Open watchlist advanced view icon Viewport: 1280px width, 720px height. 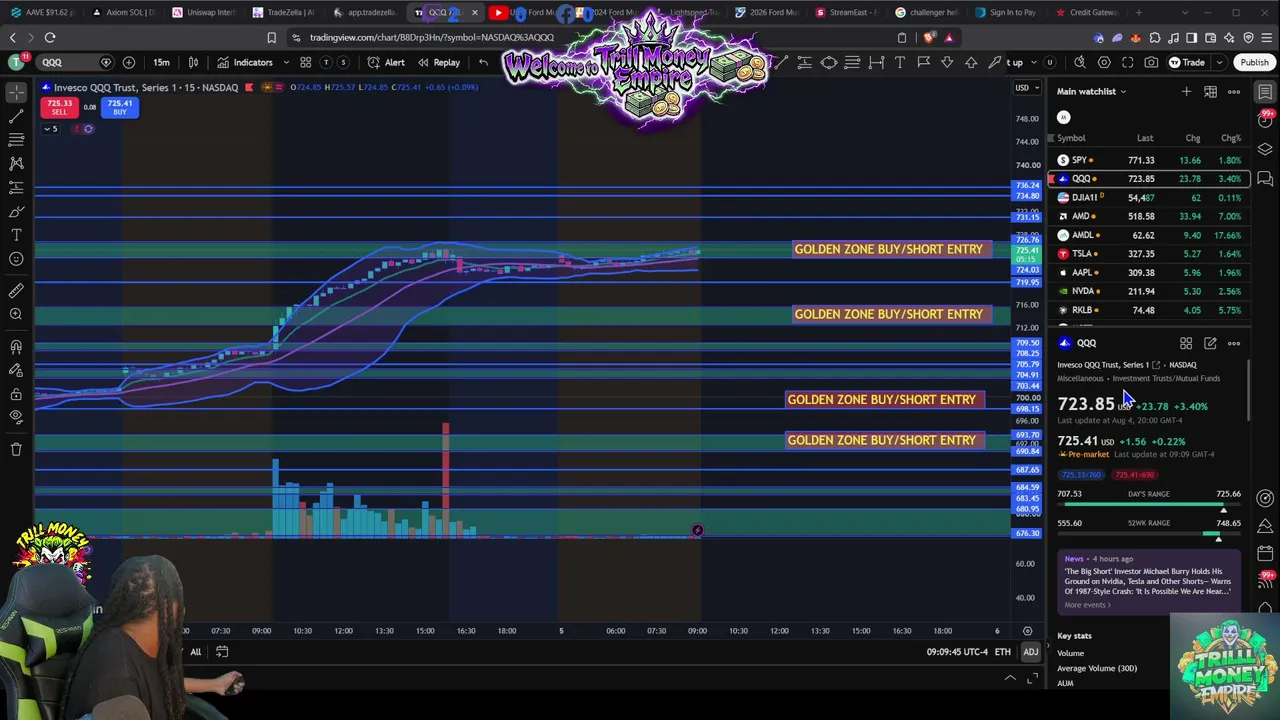click(x=1210, y=92)
